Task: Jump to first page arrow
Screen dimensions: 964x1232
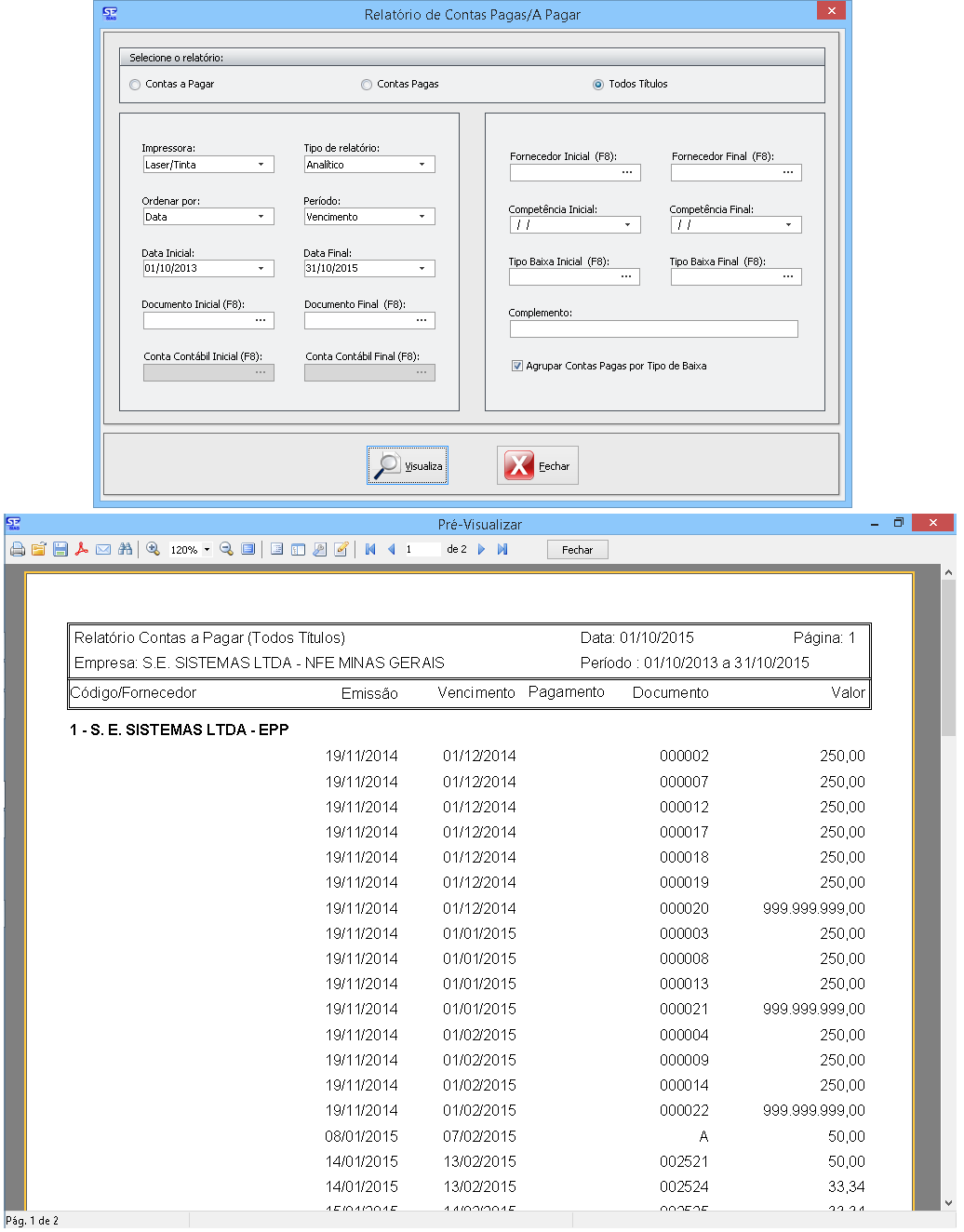Action: click(x=370, y=550)
